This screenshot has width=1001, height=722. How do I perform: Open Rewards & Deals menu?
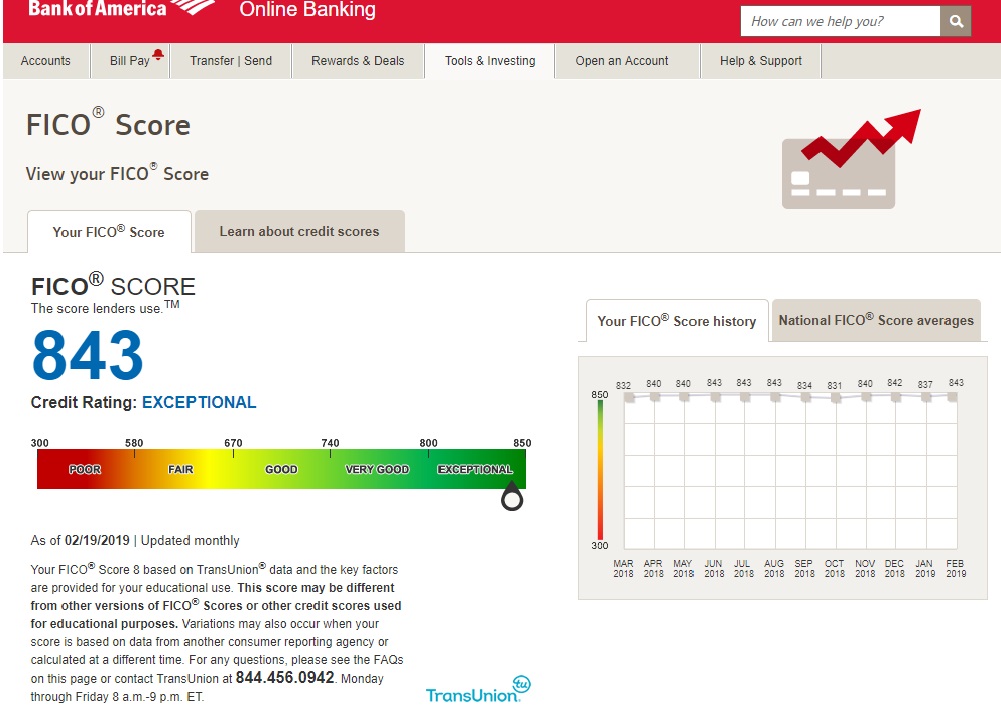point(358,61)
